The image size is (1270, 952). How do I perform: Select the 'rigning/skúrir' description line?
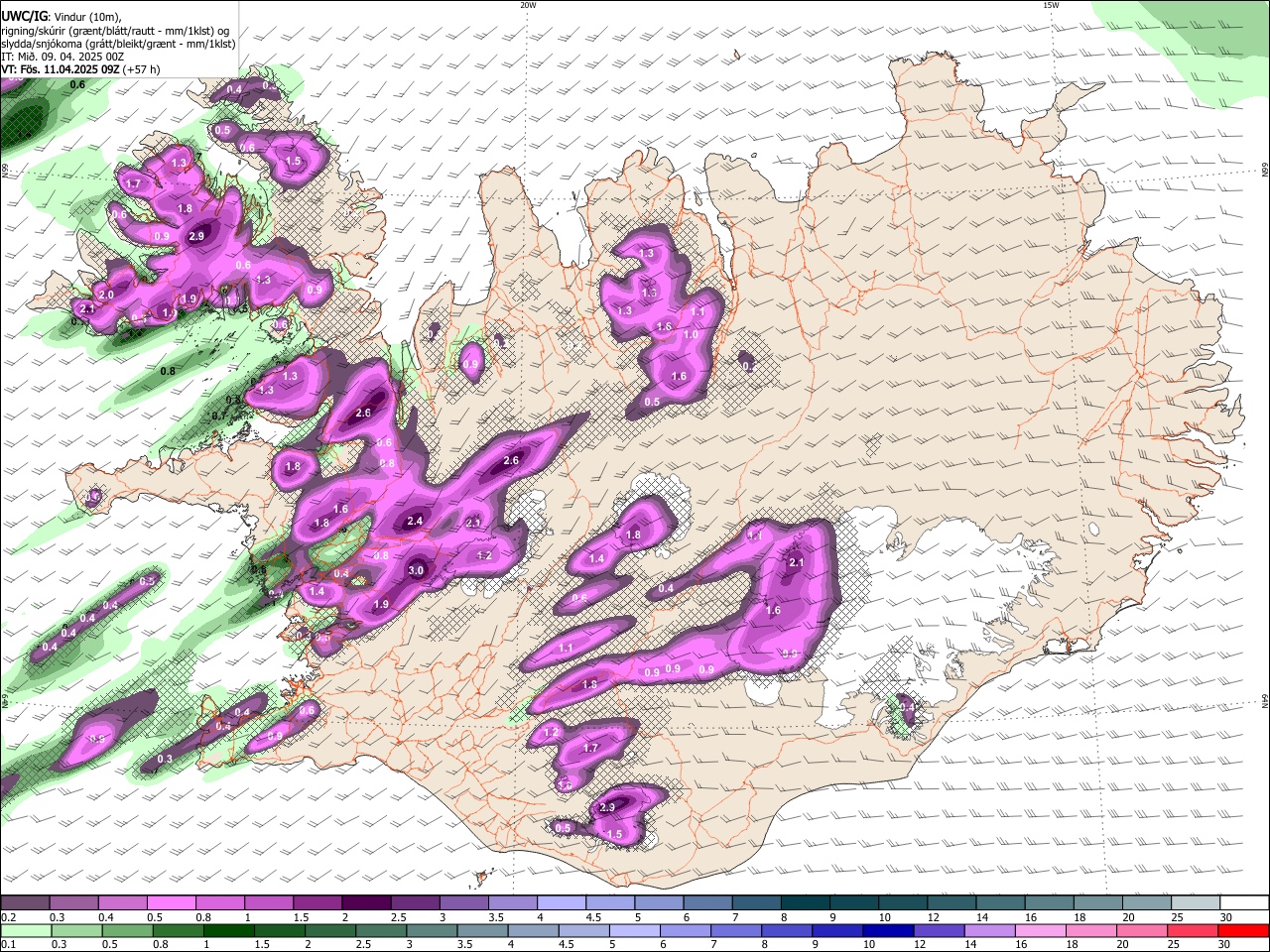[x=116, y=30]
